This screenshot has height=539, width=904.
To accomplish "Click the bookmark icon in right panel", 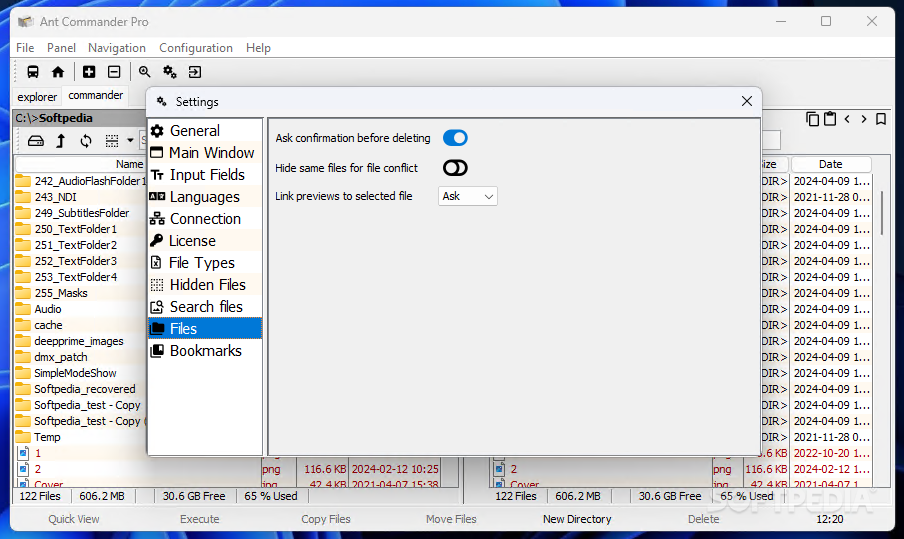I will coord(881,119).
